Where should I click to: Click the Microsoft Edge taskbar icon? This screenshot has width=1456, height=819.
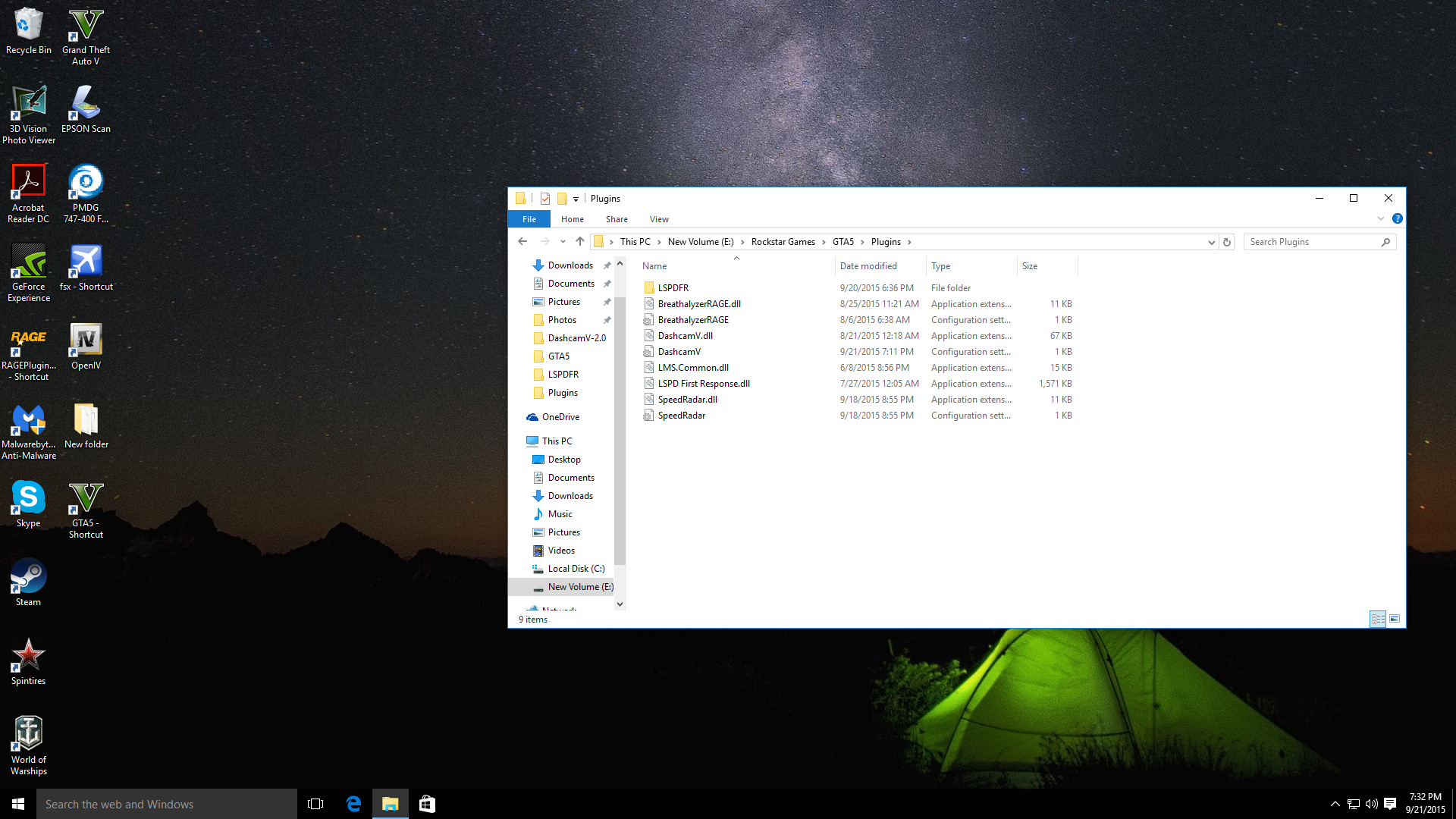[353, 804]
